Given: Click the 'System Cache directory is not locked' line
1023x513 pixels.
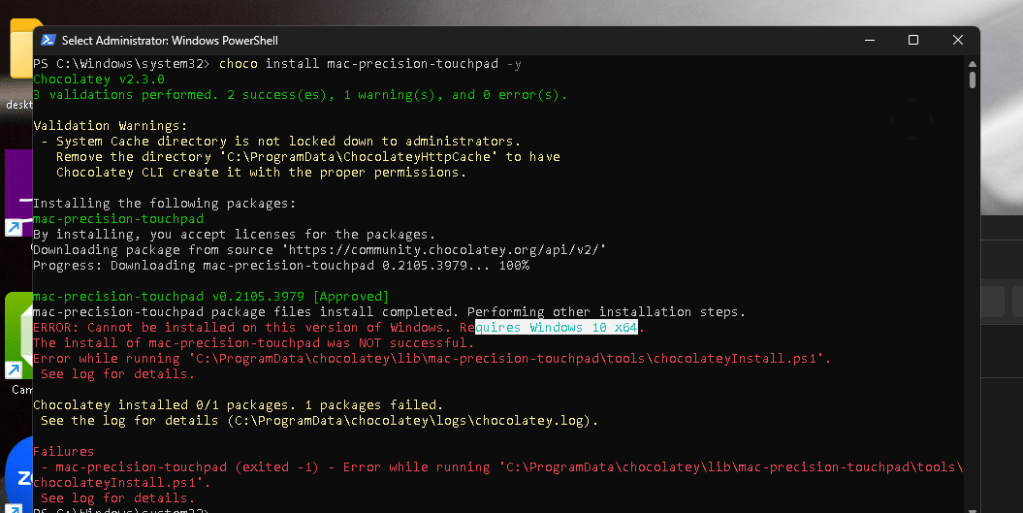Looking at the screenshot, I should click(281, 141).
